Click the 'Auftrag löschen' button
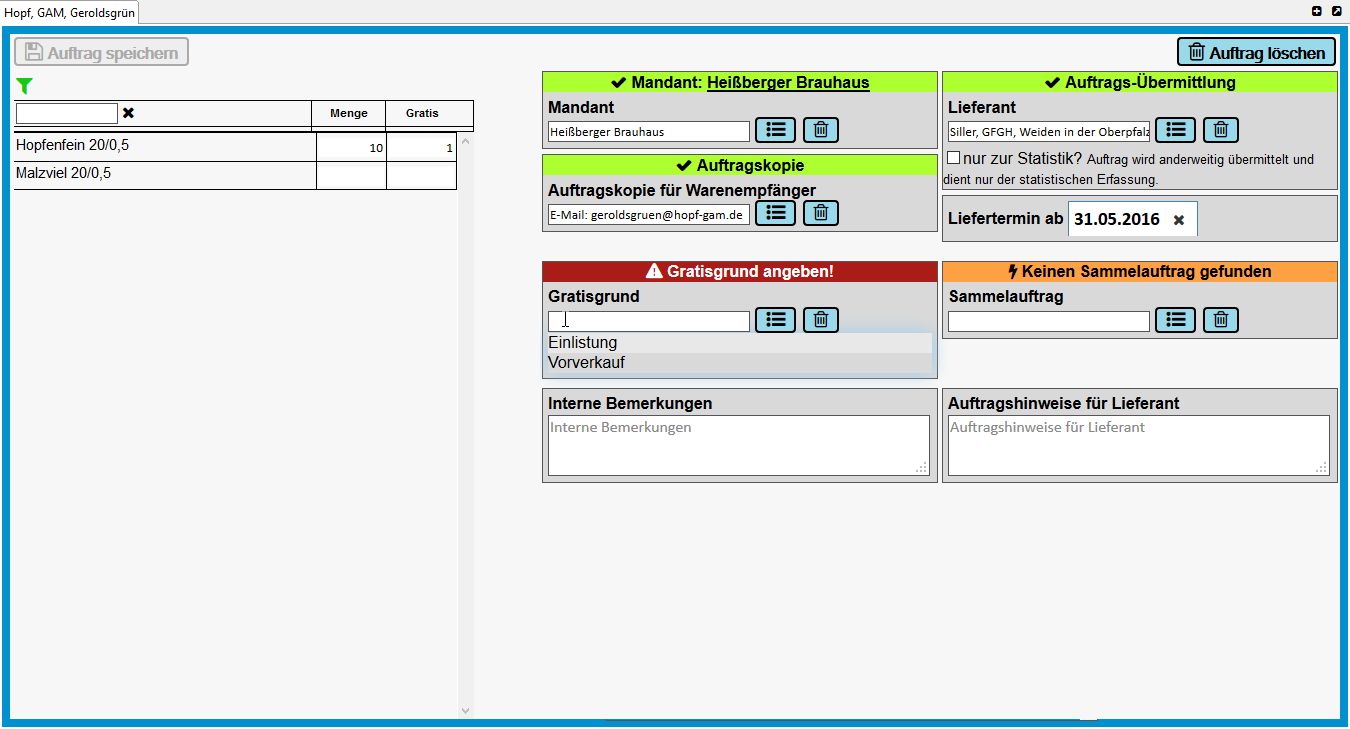This screenshot has height=729, width=1350. point(1257,53)
